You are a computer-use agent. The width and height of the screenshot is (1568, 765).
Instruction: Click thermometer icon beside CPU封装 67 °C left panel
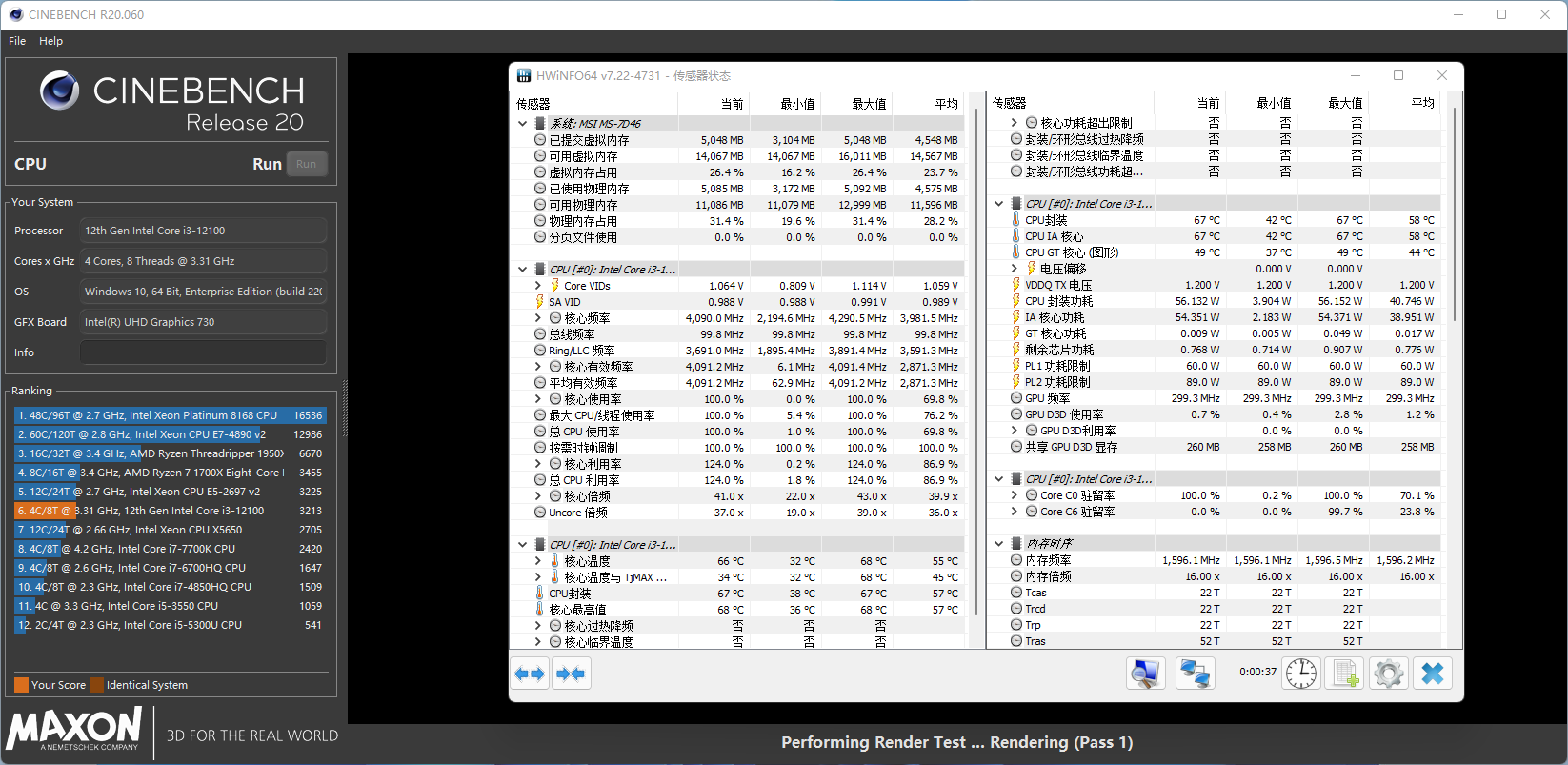(540, 594)
